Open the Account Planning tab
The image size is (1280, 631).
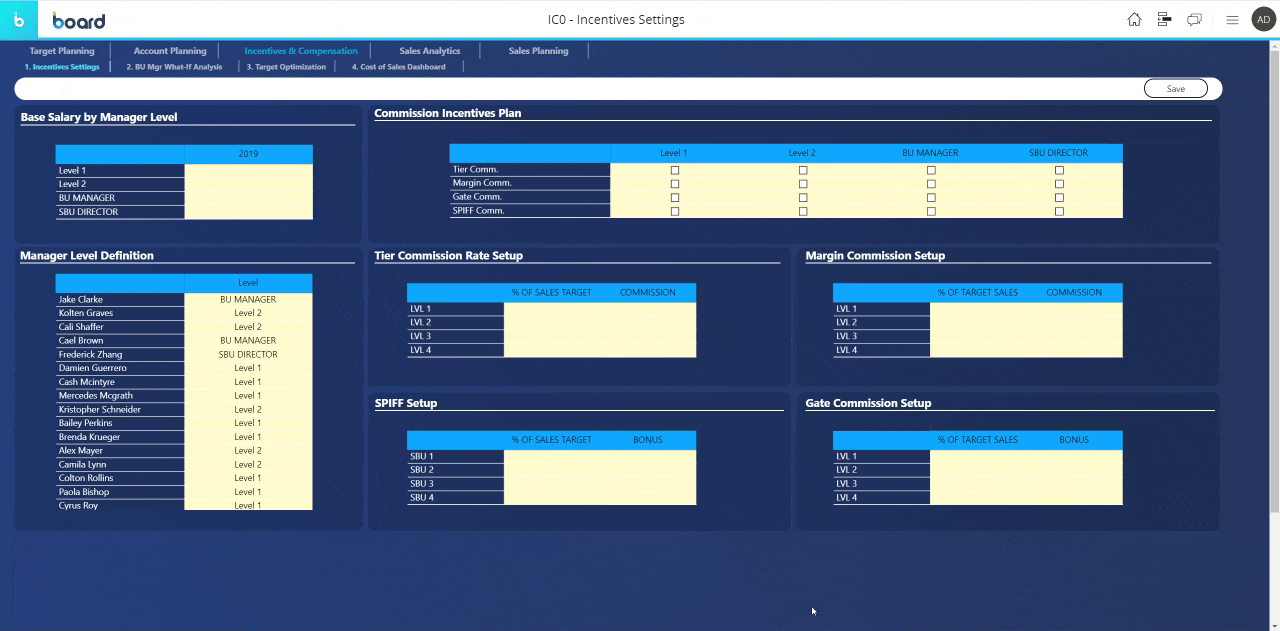point(169,50)
